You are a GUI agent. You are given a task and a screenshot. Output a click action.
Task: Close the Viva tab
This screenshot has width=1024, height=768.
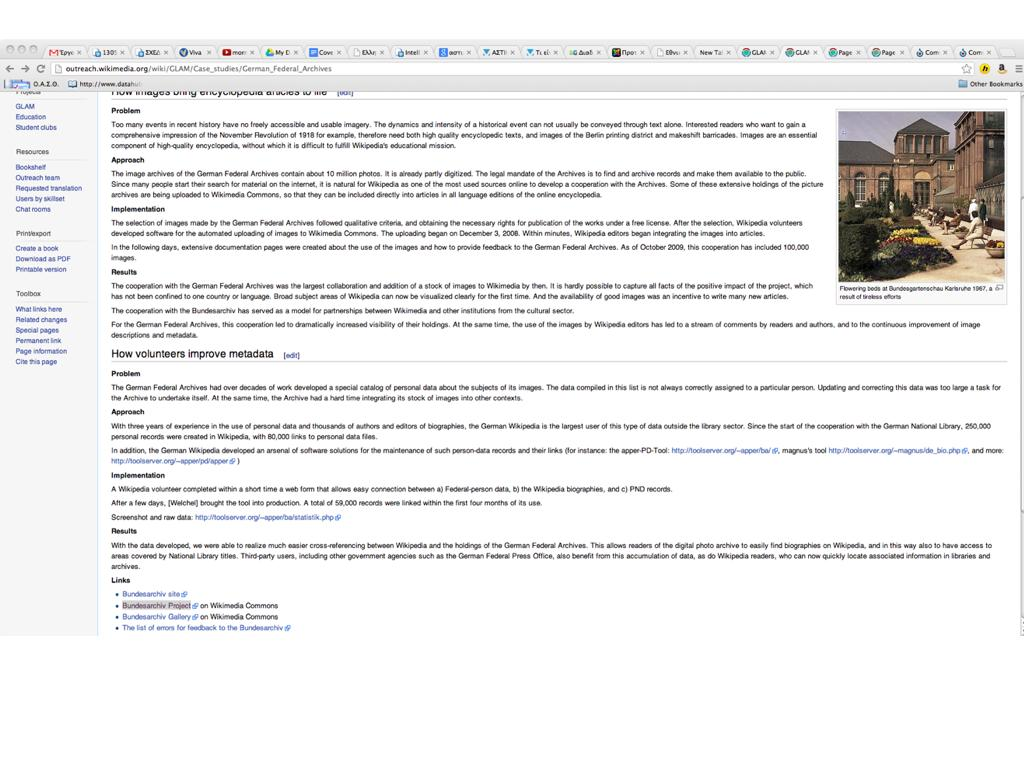pos(209,52)
